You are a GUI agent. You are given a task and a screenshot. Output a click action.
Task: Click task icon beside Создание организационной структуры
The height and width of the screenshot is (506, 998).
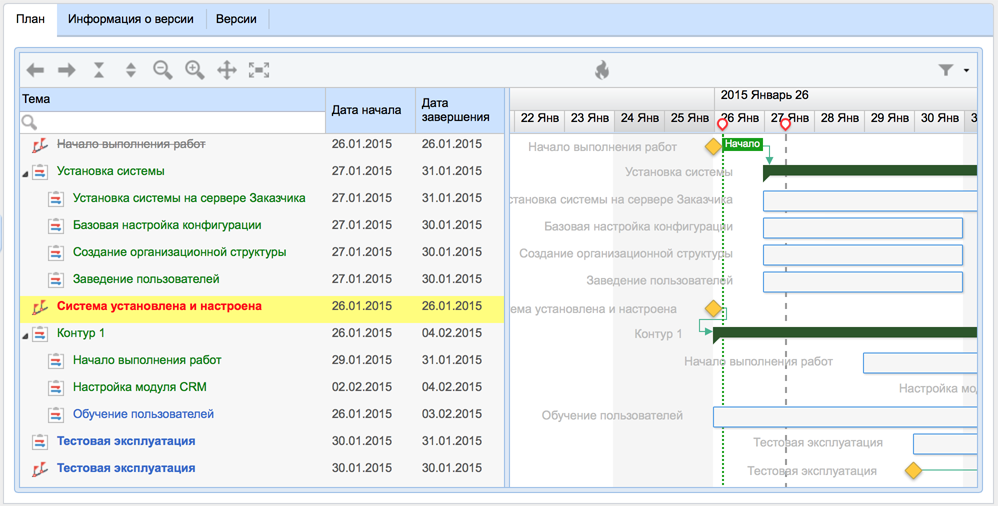(x=56, y=253)
